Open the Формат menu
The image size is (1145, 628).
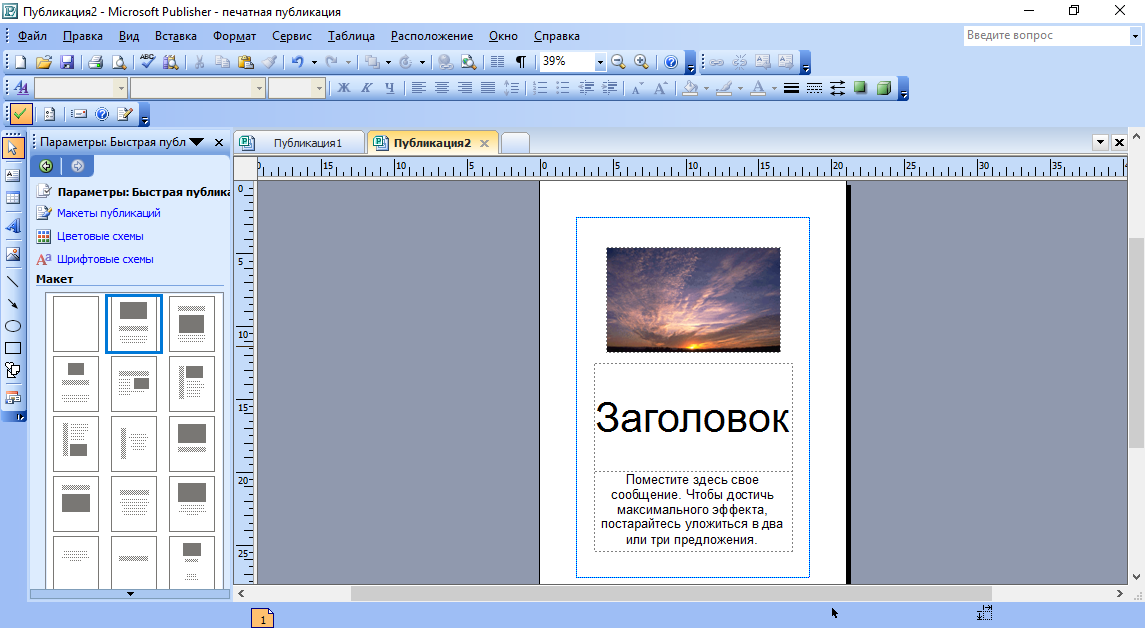point(234,36)
